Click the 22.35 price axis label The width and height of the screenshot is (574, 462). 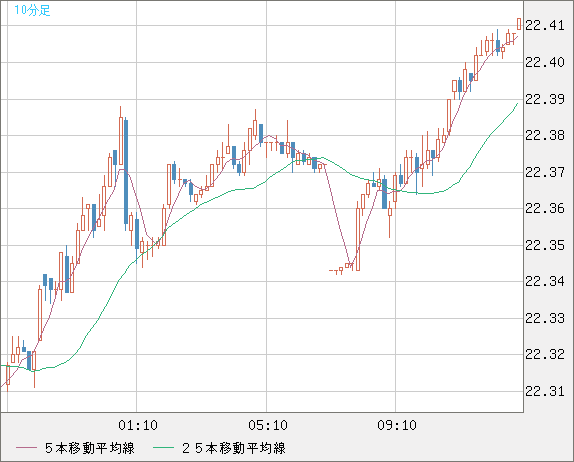coord(545,245)
